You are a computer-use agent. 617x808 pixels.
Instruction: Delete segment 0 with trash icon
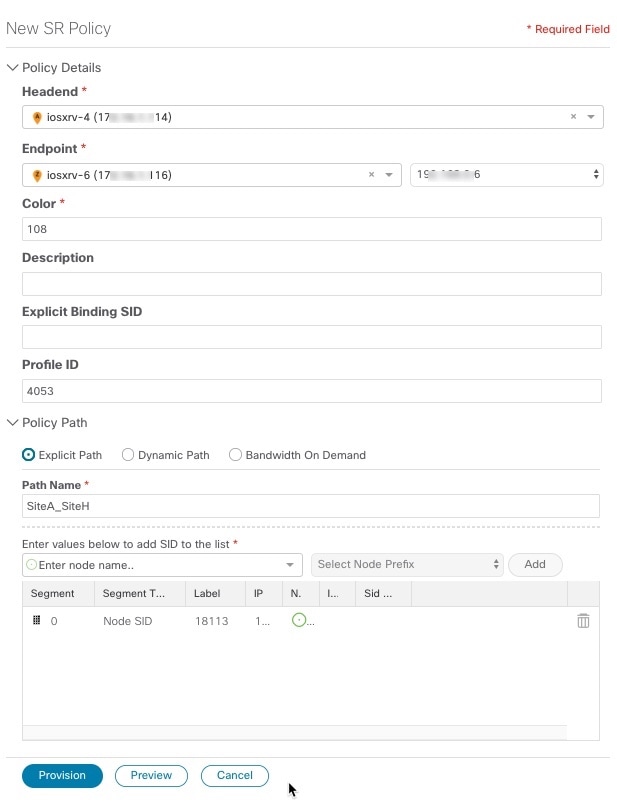coord(583,621)
